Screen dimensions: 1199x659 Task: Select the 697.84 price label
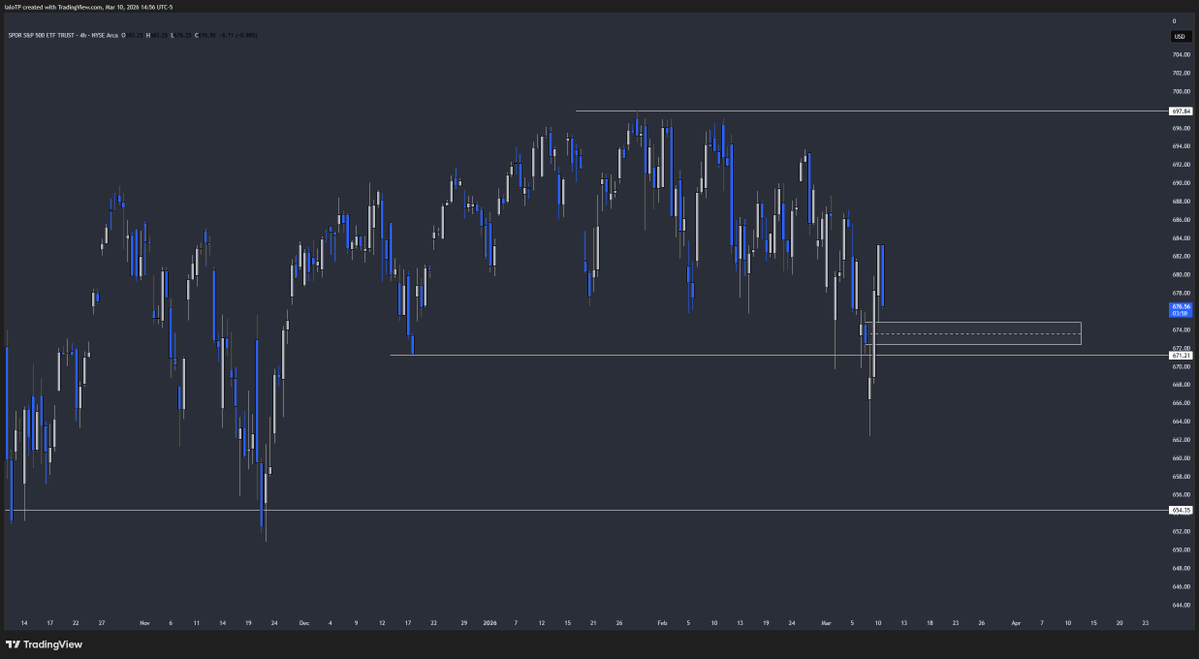(x=1181, y=111)
